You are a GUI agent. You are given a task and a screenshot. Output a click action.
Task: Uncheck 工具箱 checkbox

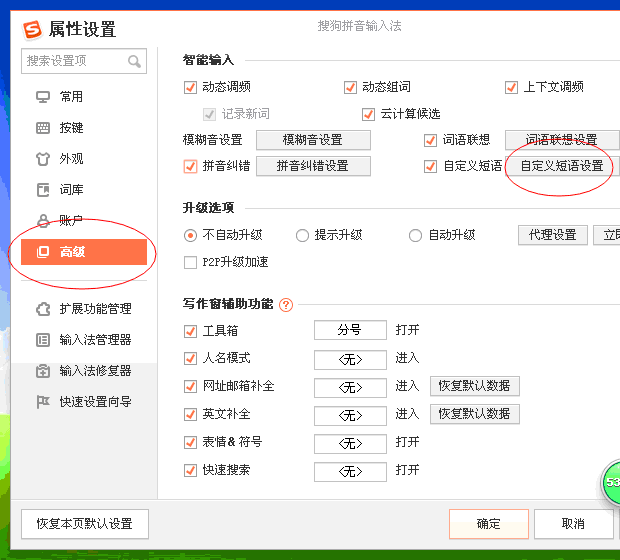(x=190, y=331)
